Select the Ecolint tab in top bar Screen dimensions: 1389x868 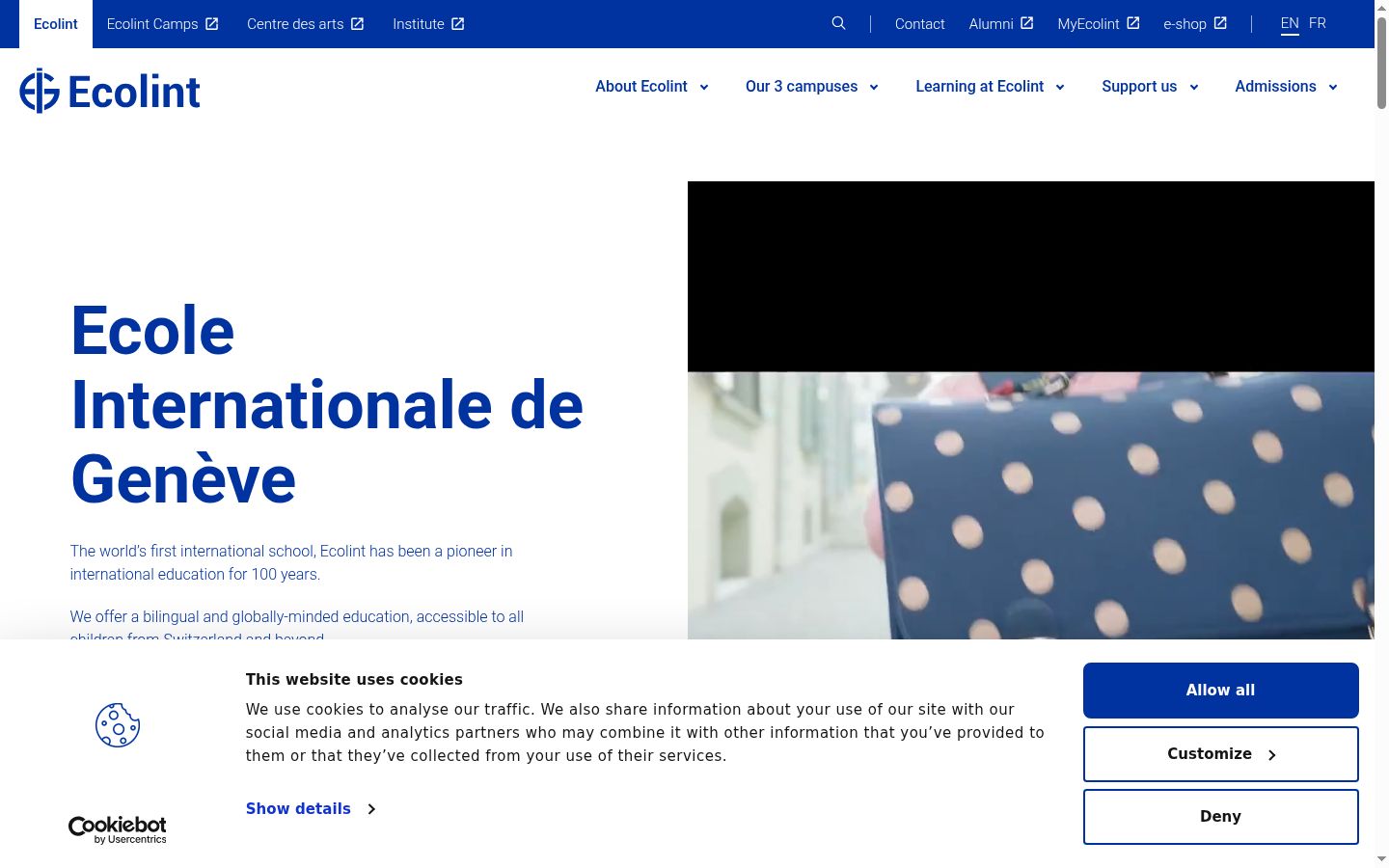point(56,24)
